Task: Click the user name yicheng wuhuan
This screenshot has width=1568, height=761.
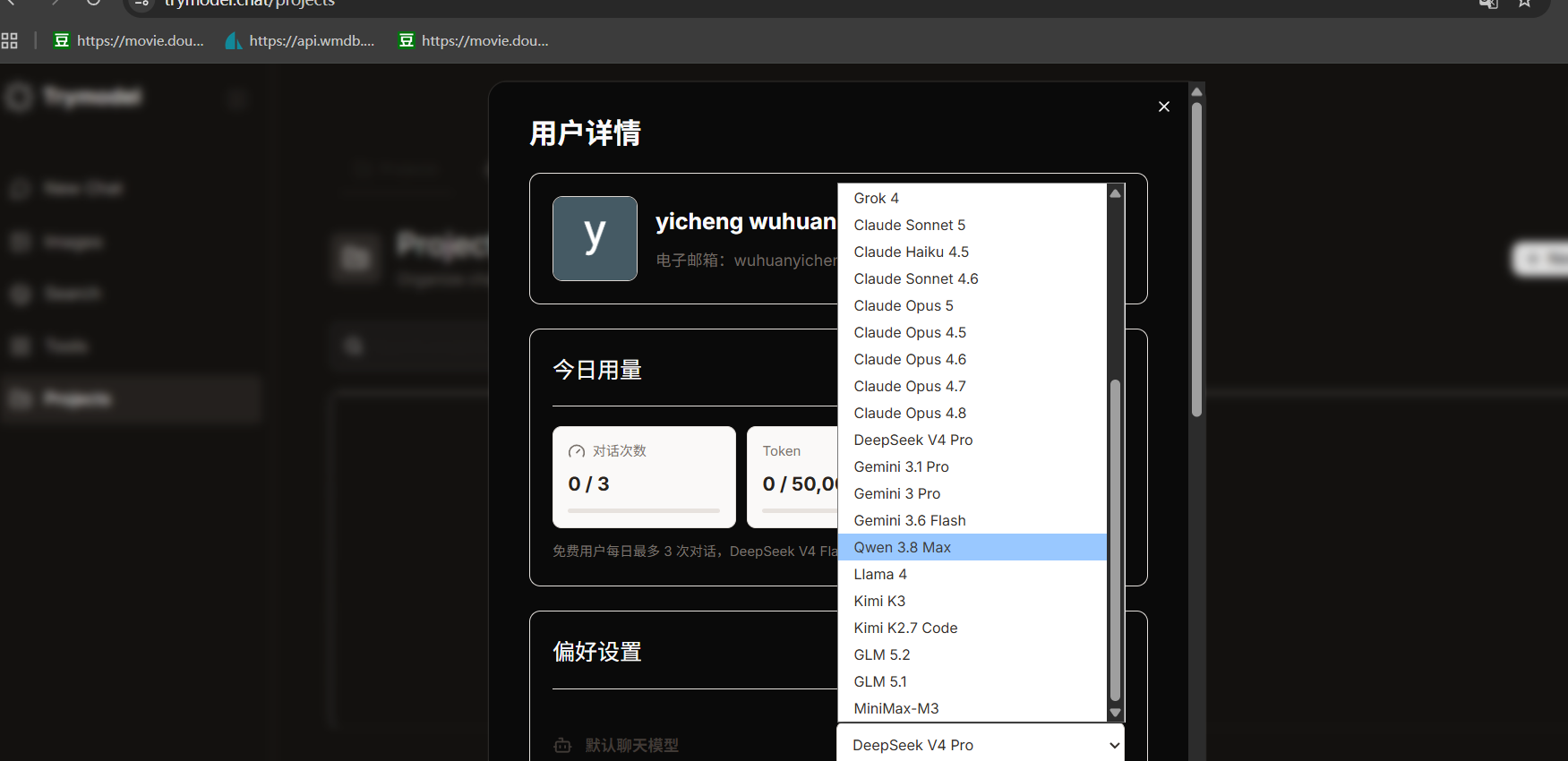Action: click(746, 221)
